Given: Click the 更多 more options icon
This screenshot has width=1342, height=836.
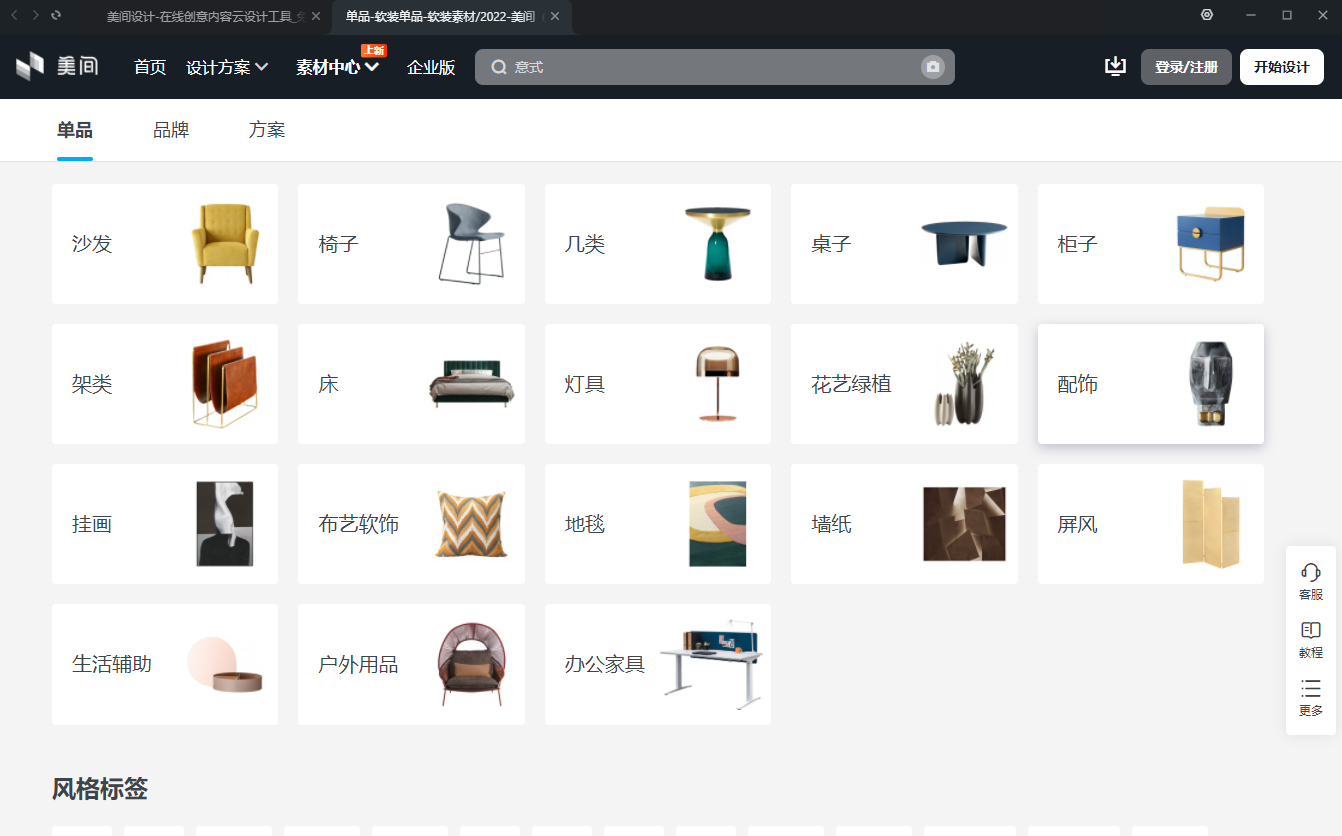Looking at the screenshot, I should [1310, 695].
